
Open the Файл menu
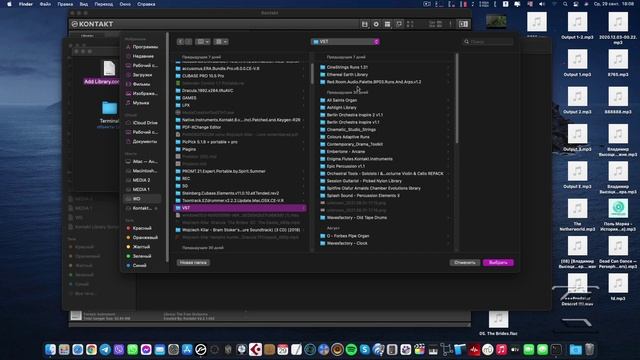click(45, 4)
